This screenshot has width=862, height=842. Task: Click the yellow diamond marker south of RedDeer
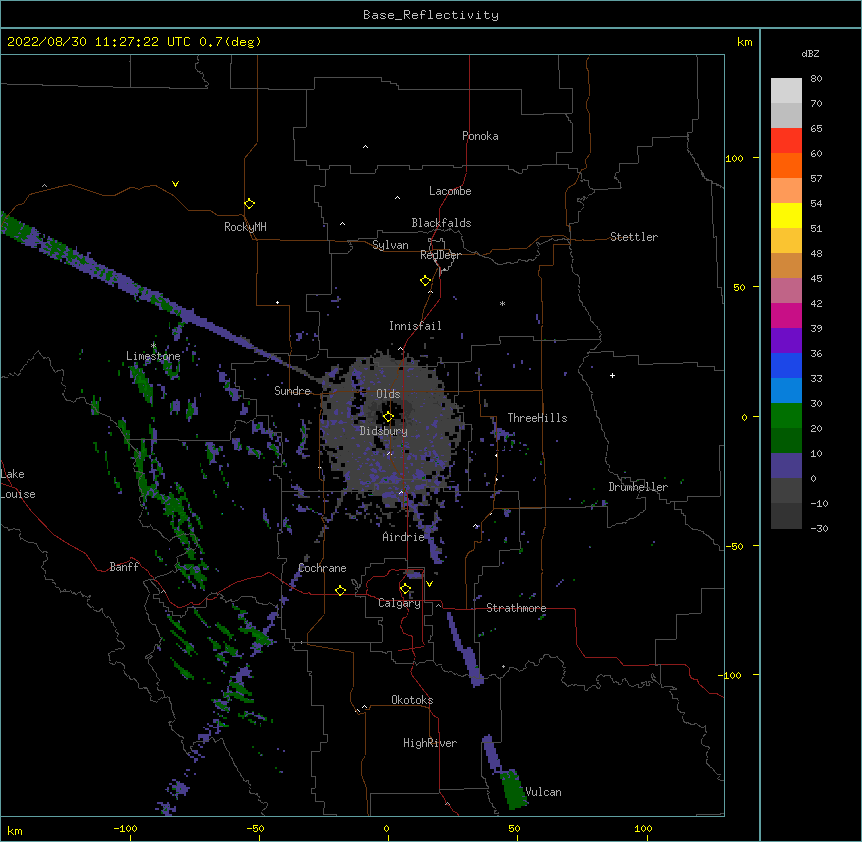[x=426, y=281]
